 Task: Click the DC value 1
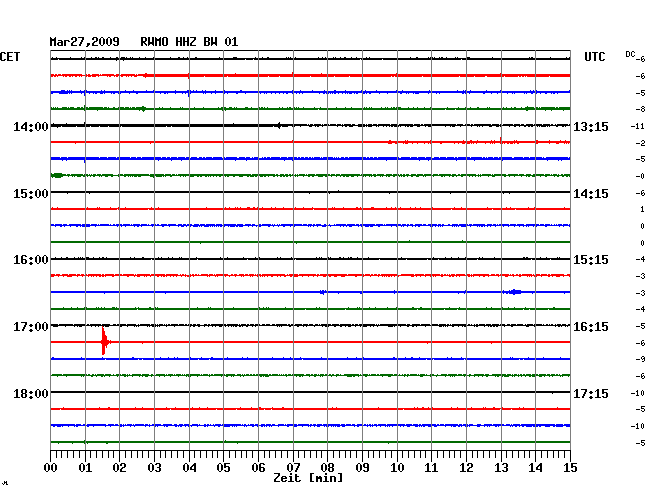pyautogui.click(x=643, y=209)
